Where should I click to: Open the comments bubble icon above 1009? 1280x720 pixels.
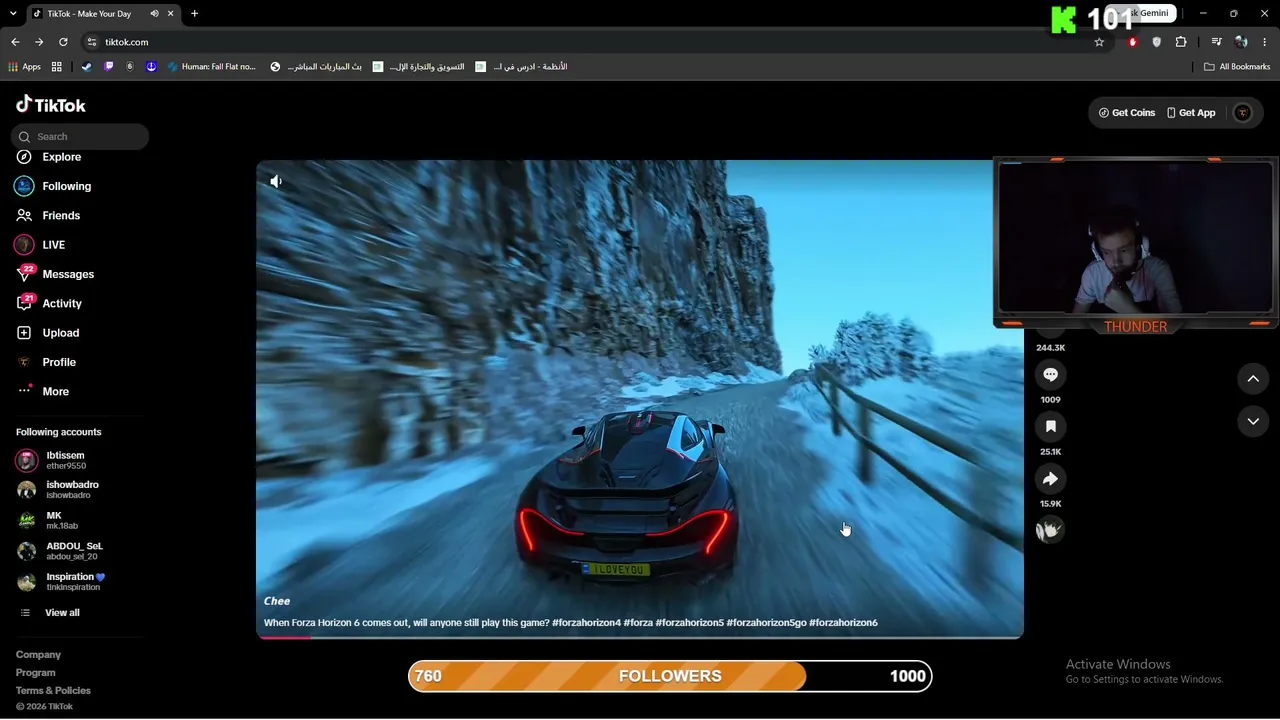[1050, 375]
